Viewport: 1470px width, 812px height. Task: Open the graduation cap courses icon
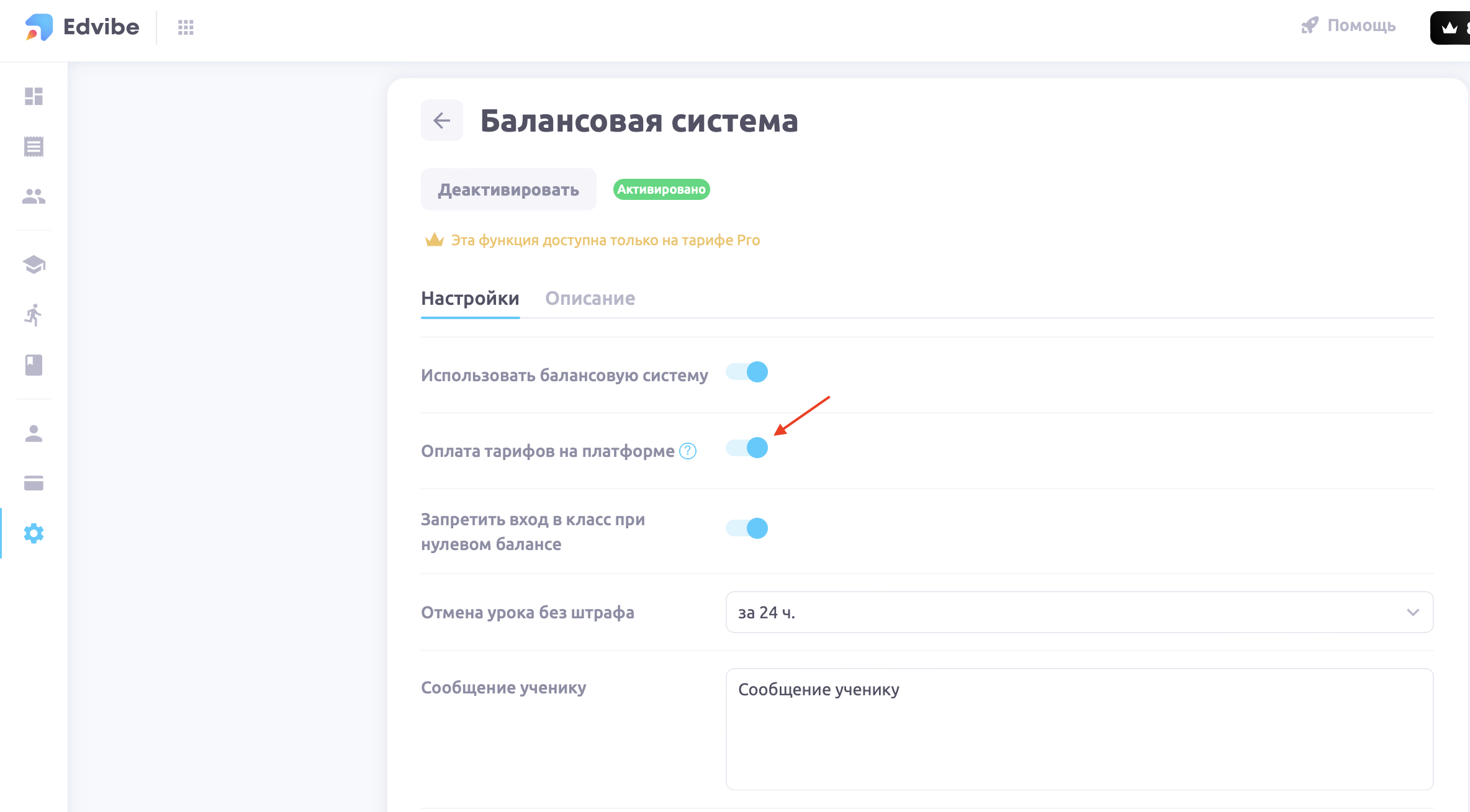[x=34, y=264]
